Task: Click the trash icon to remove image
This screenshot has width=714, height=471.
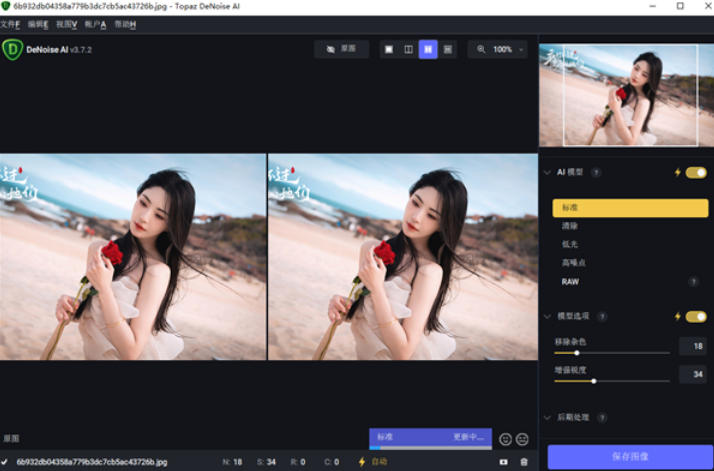Action: 523,462
